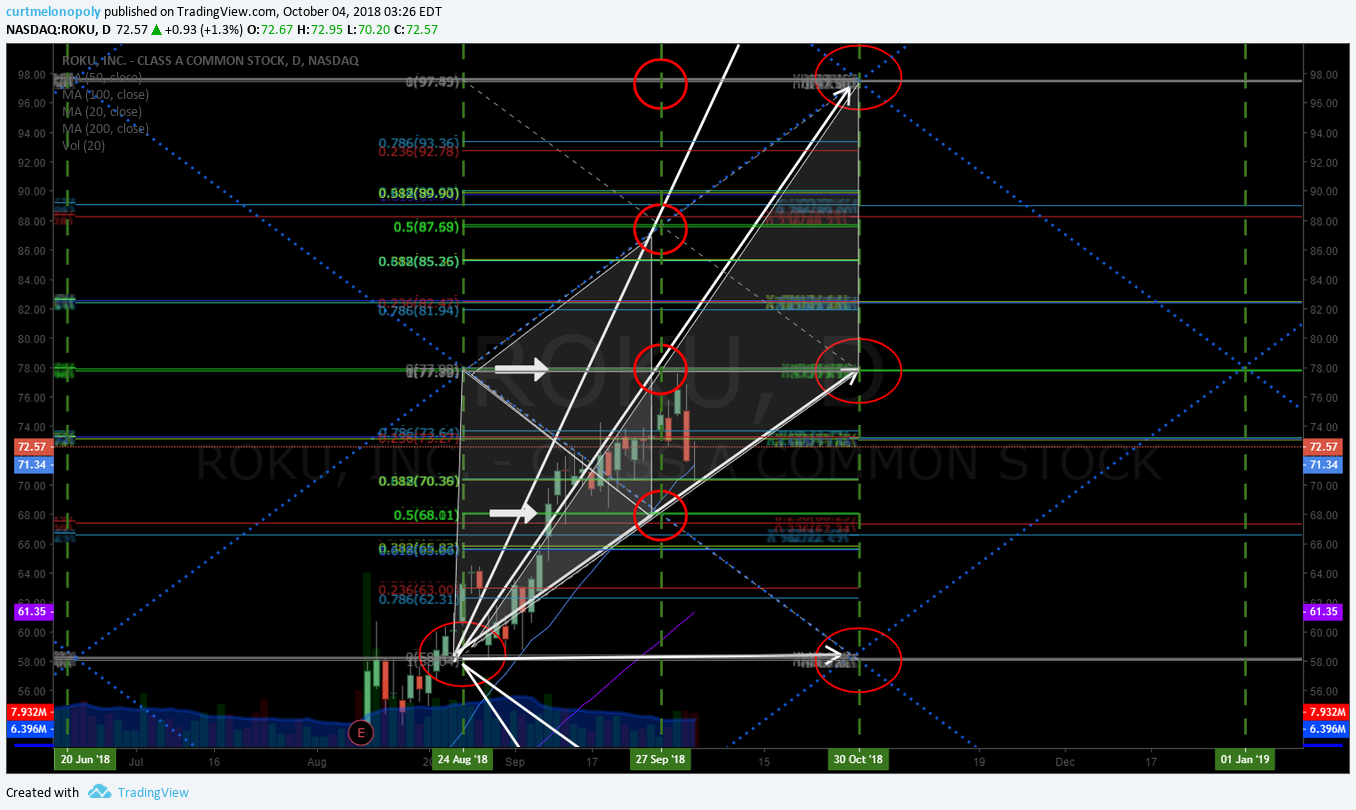Image resolution: width=1356 pixels, height=810 pixels.
Task: Select the 0.786(81.94) Fibonacci level label
Action: pos(418,311)
